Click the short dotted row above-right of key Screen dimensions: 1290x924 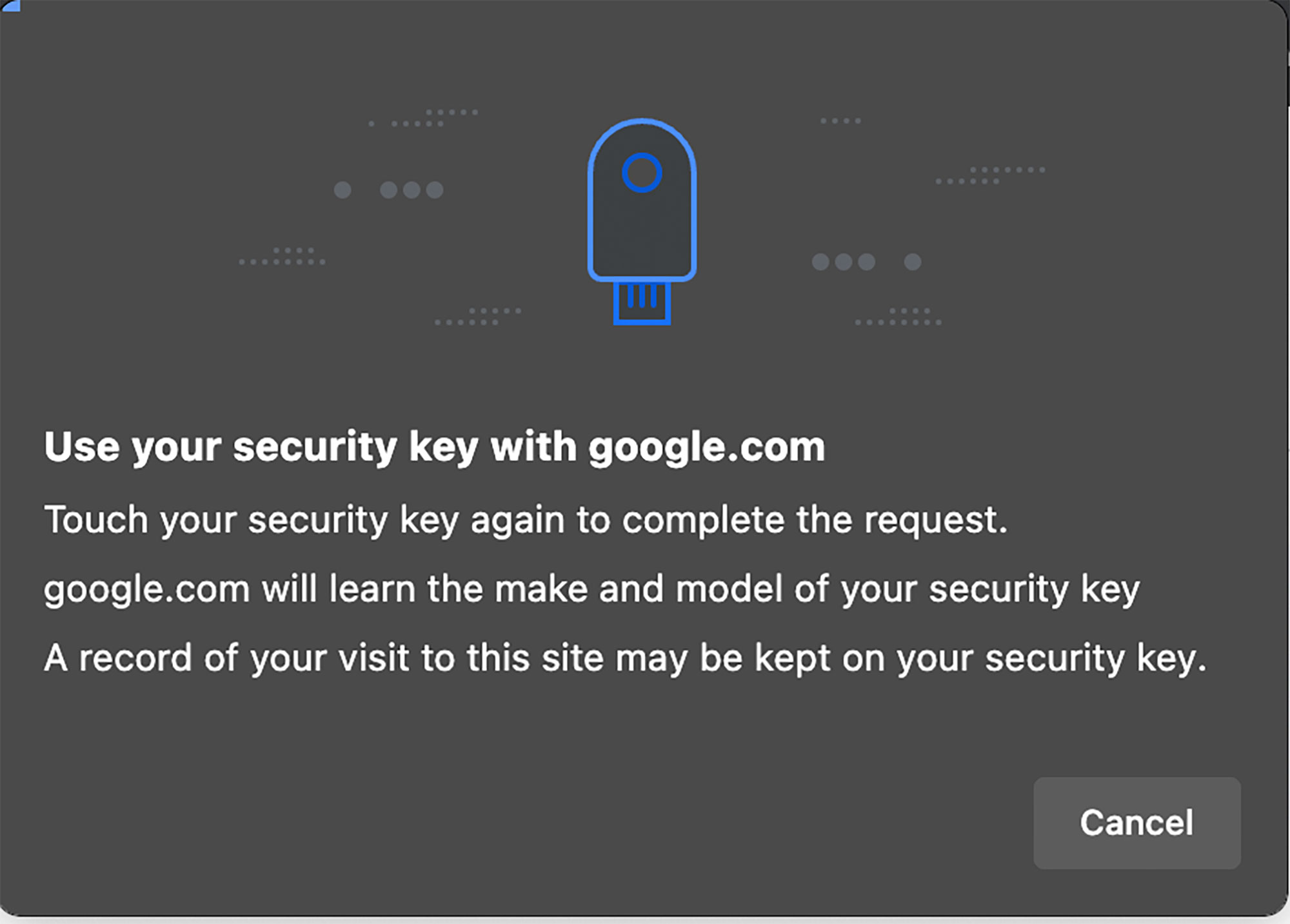[x=840, y=121]
